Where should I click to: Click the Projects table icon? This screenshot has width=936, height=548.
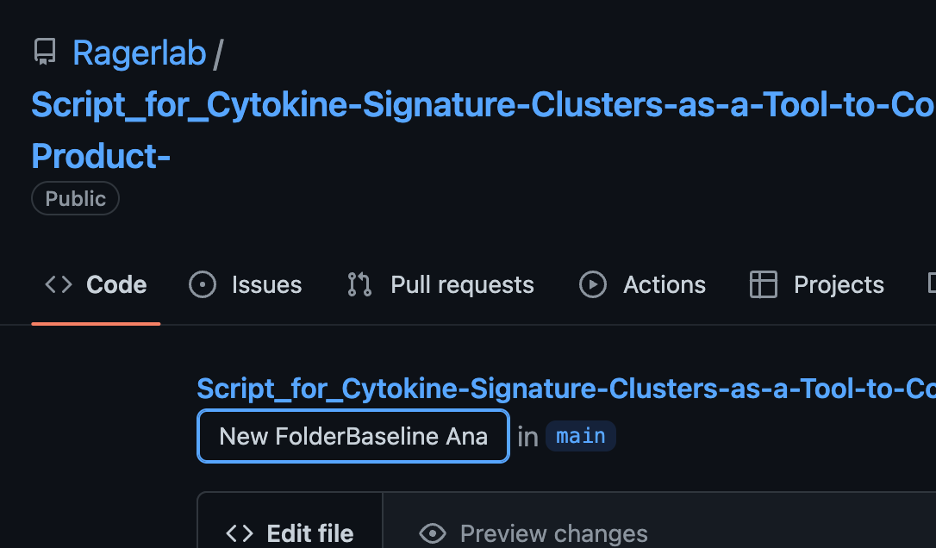(763, 285)
